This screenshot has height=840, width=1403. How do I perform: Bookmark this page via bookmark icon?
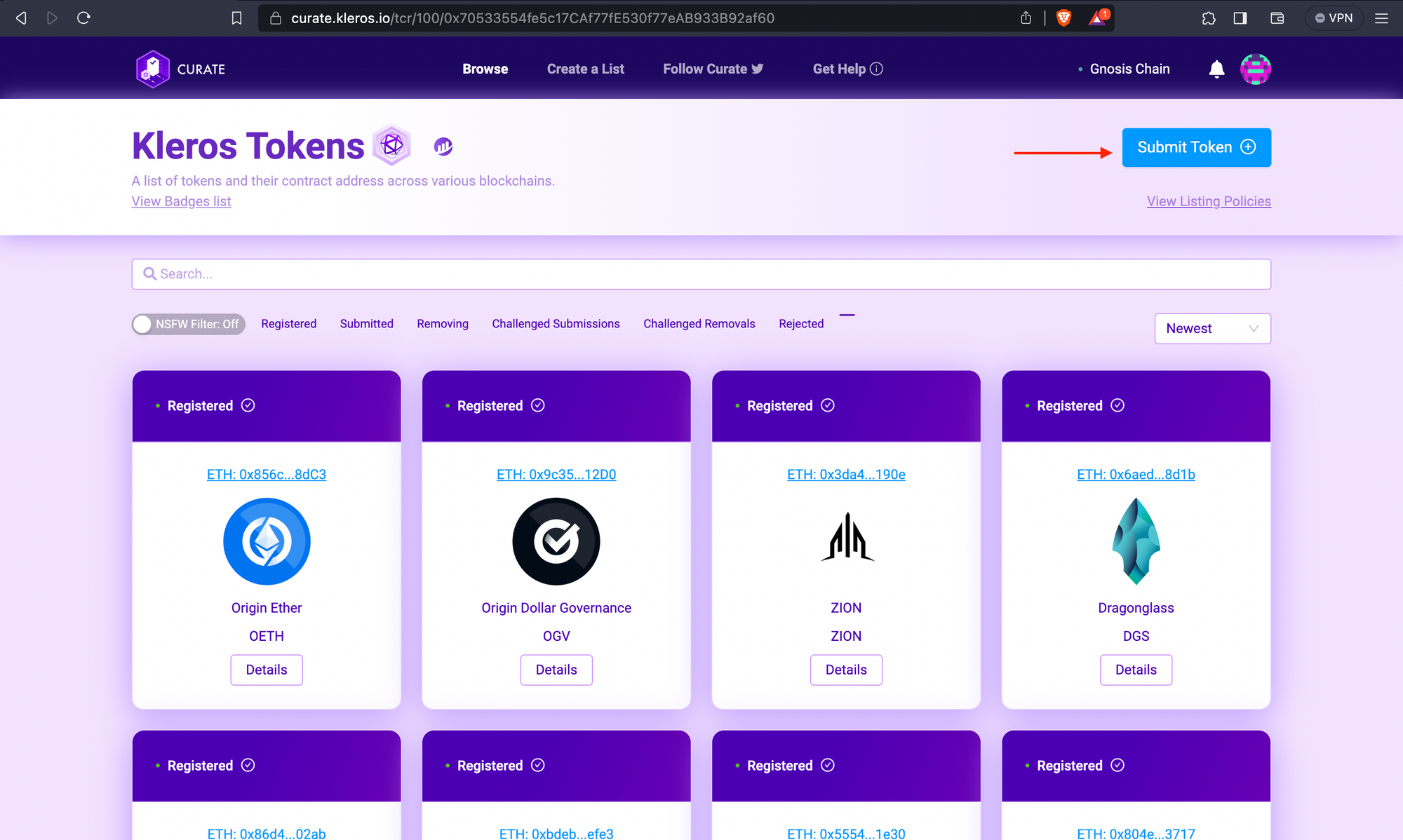coord(236,18)
